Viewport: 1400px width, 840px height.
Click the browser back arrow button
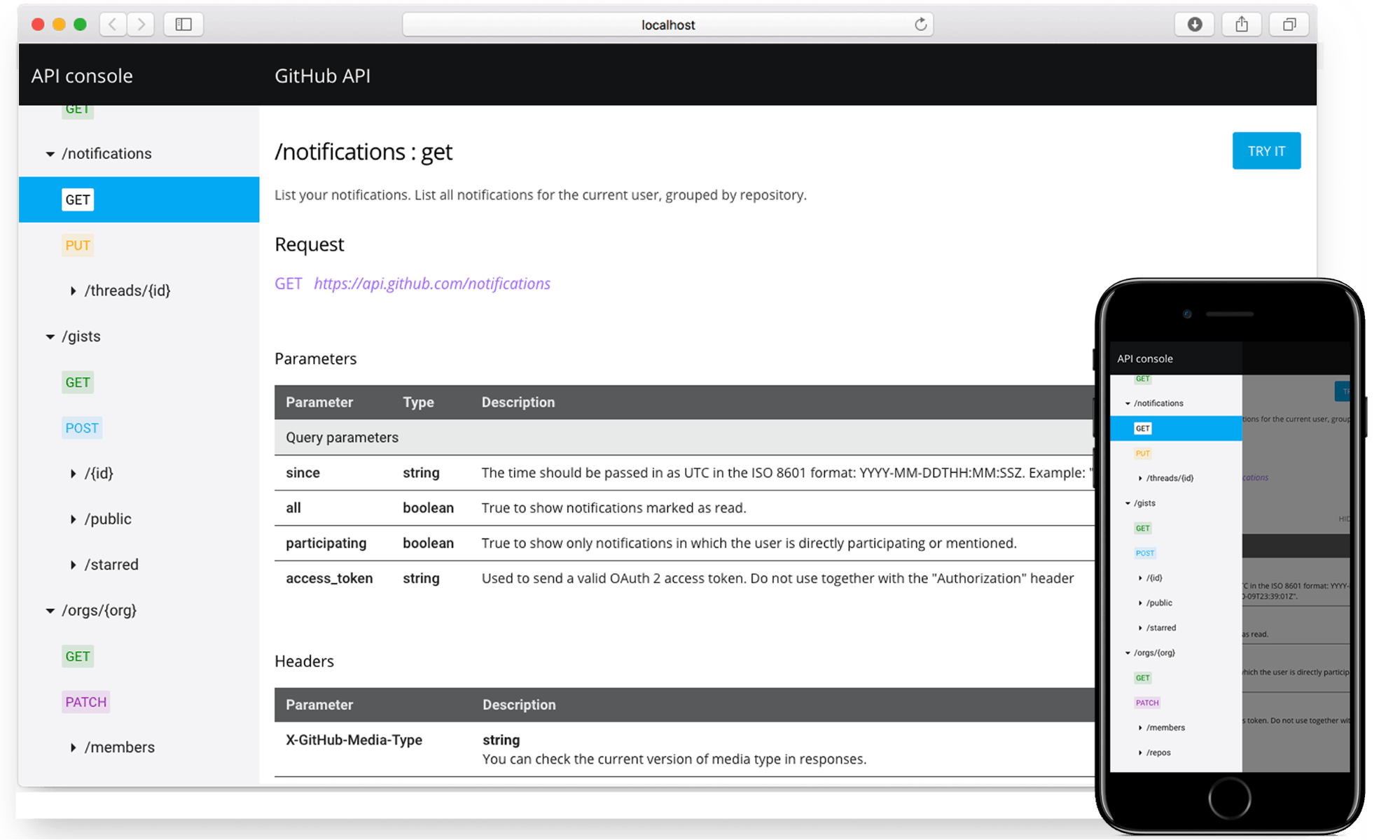(113, 24)
